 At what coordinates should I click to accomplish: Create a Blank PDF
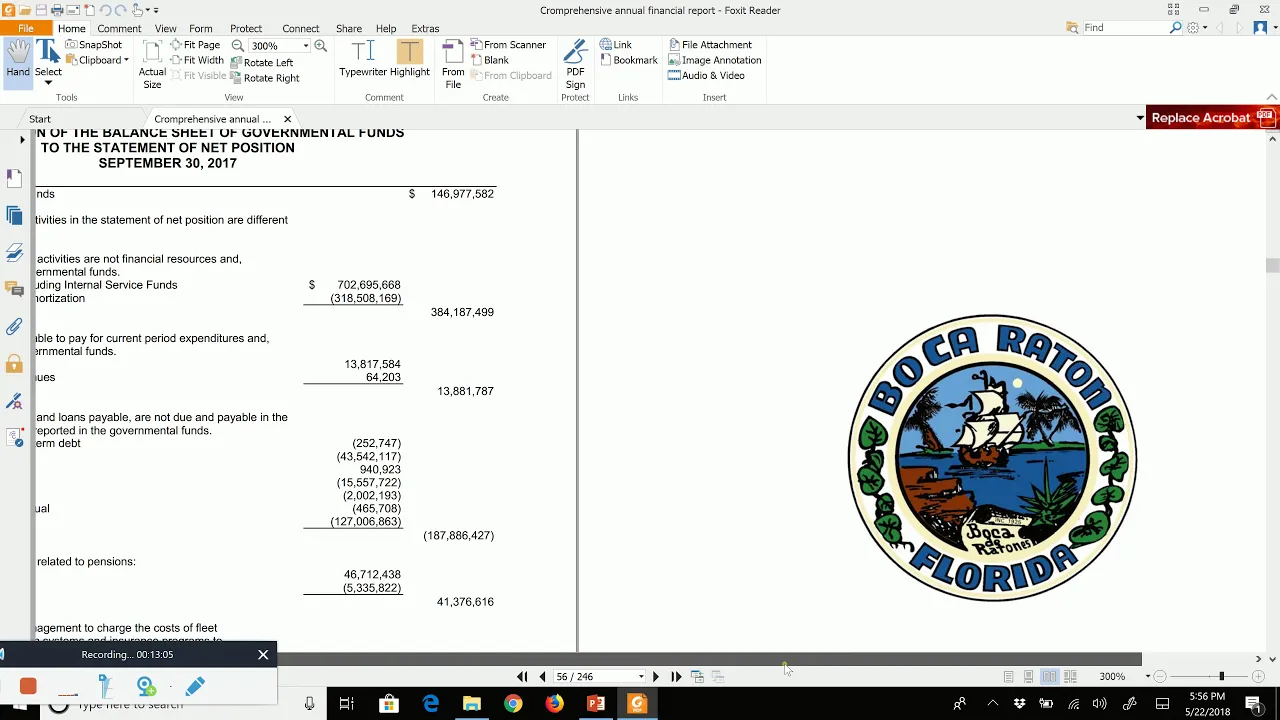pyautogui.click(x=489, y=60)
